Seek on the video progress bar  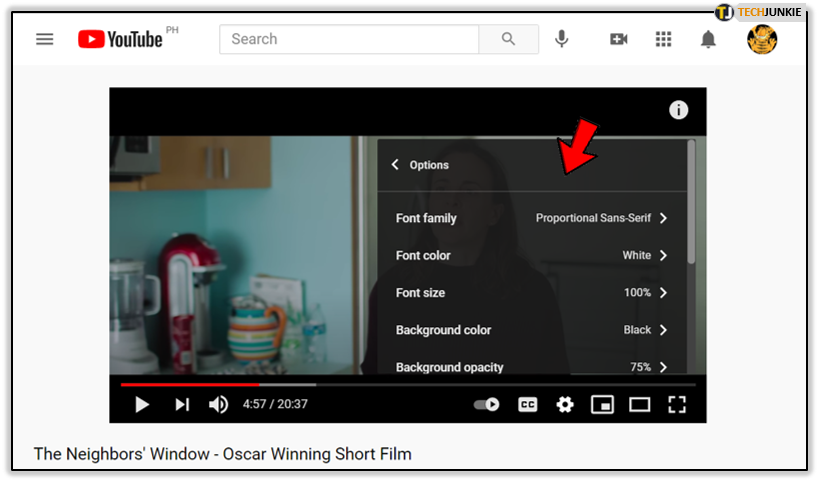[408, 385]
